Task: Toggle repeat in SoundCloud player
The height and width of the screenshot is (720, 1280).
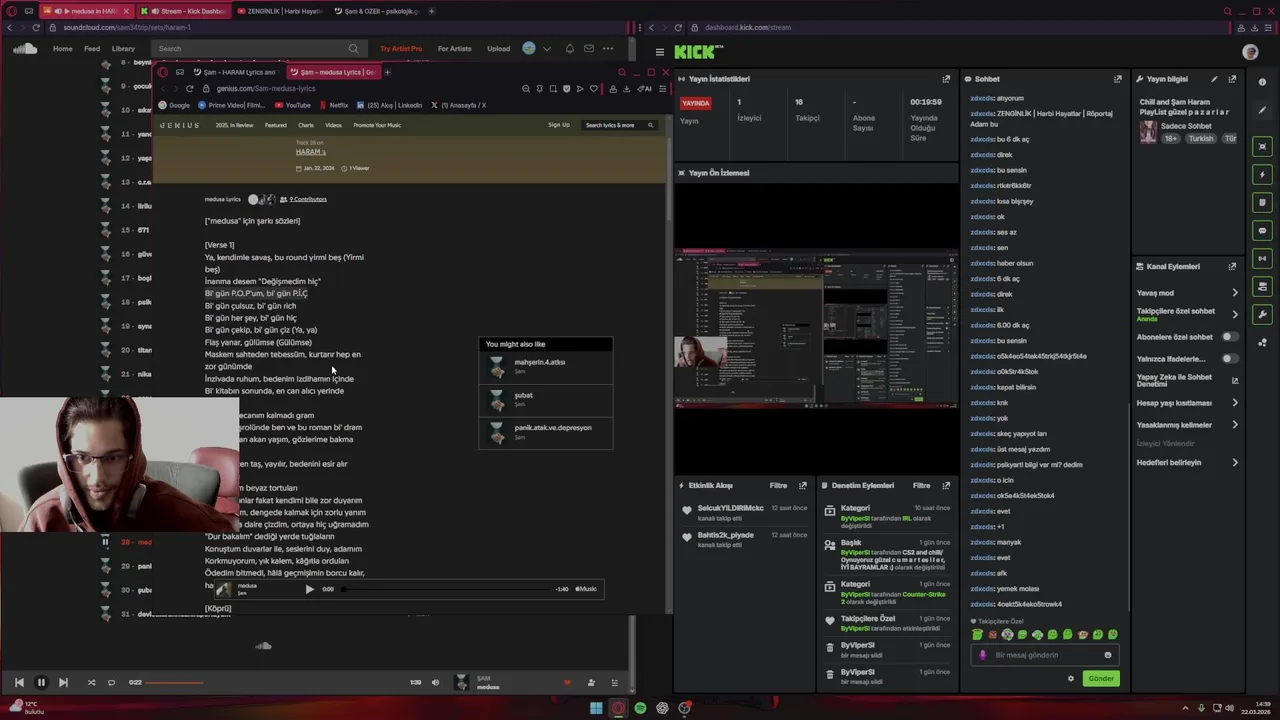Action: click(111, 682)
